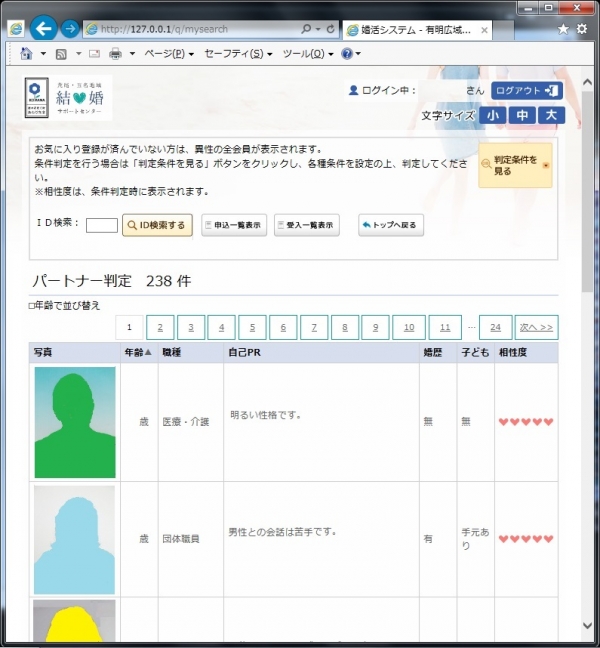Screen dimensions: 600x648
Task: Click the favorites star icon
Action: 563,29
